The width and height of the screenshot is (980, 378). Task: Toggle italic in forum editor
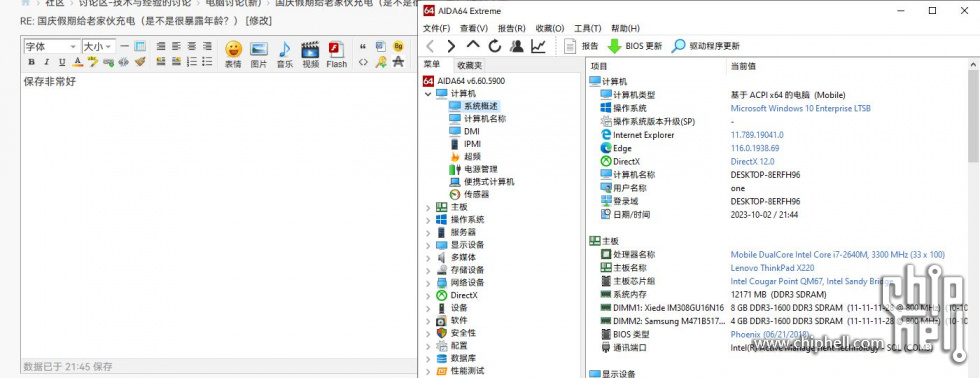(x=47, y=62)
